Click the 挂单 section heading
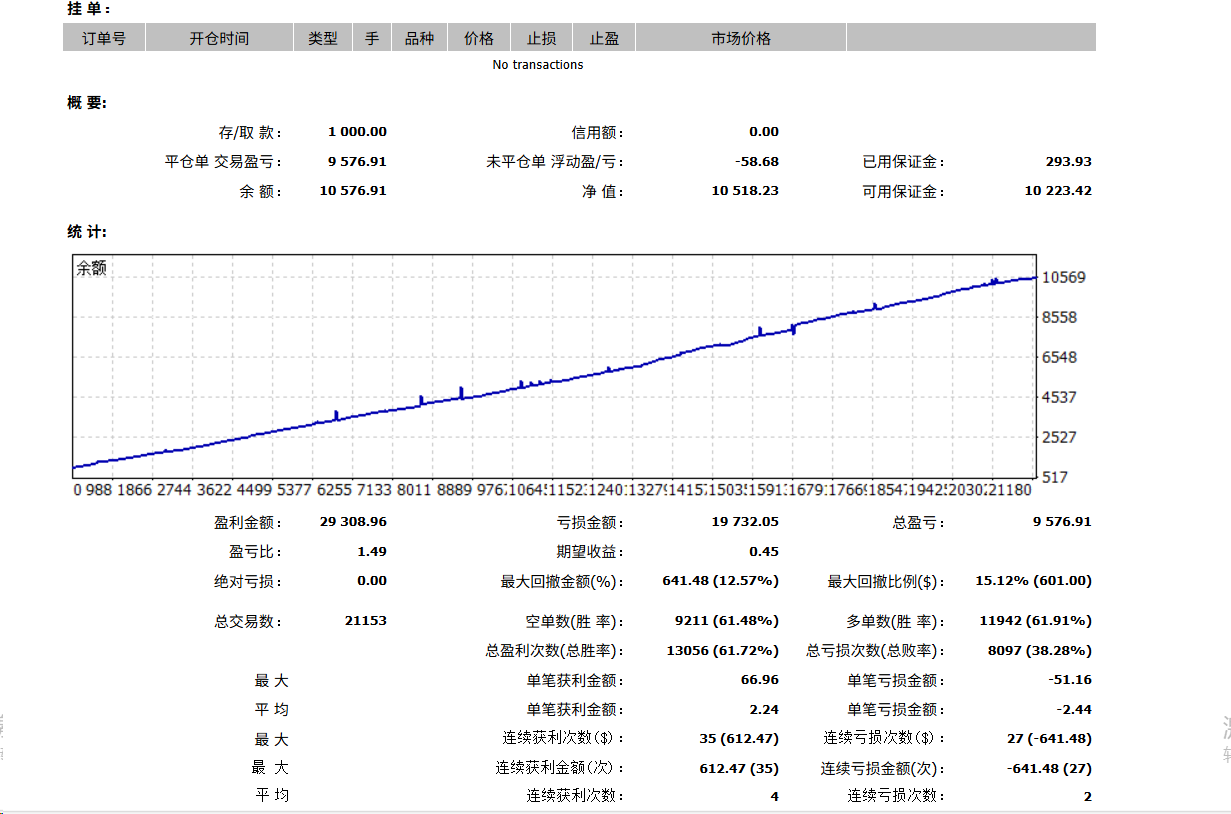The height and width of the screenshot is (814, 1231). pyautogui.click(x=89, y=9)
